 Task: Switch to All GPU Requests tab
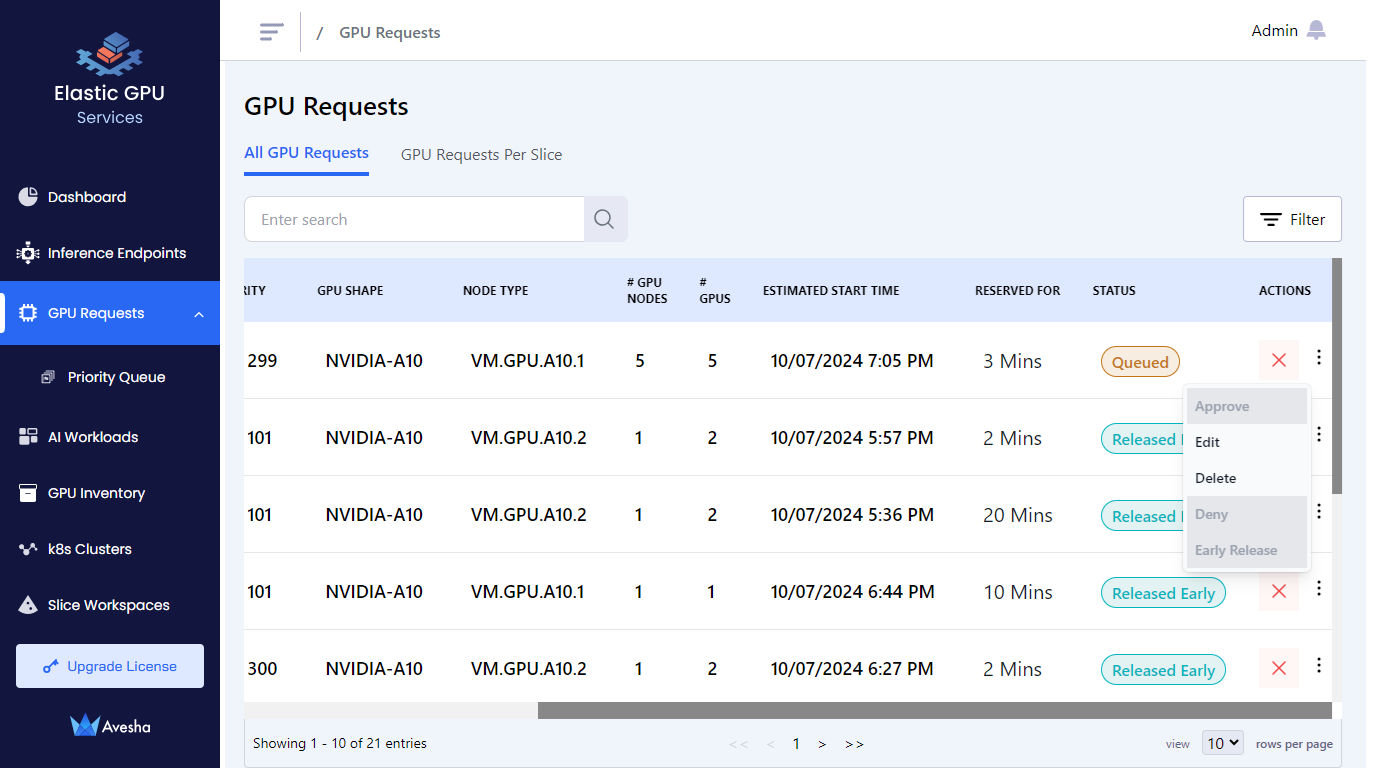306,153
